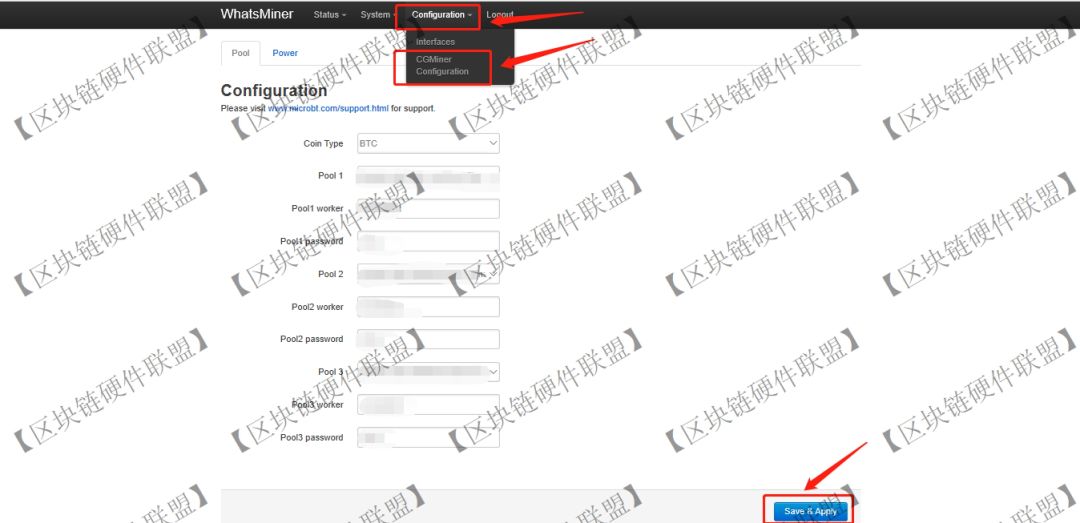Viewport: 1080px width, 523px height.
Task: Focus the Pool2 worker input field
Action: click(x=428, y=307)
